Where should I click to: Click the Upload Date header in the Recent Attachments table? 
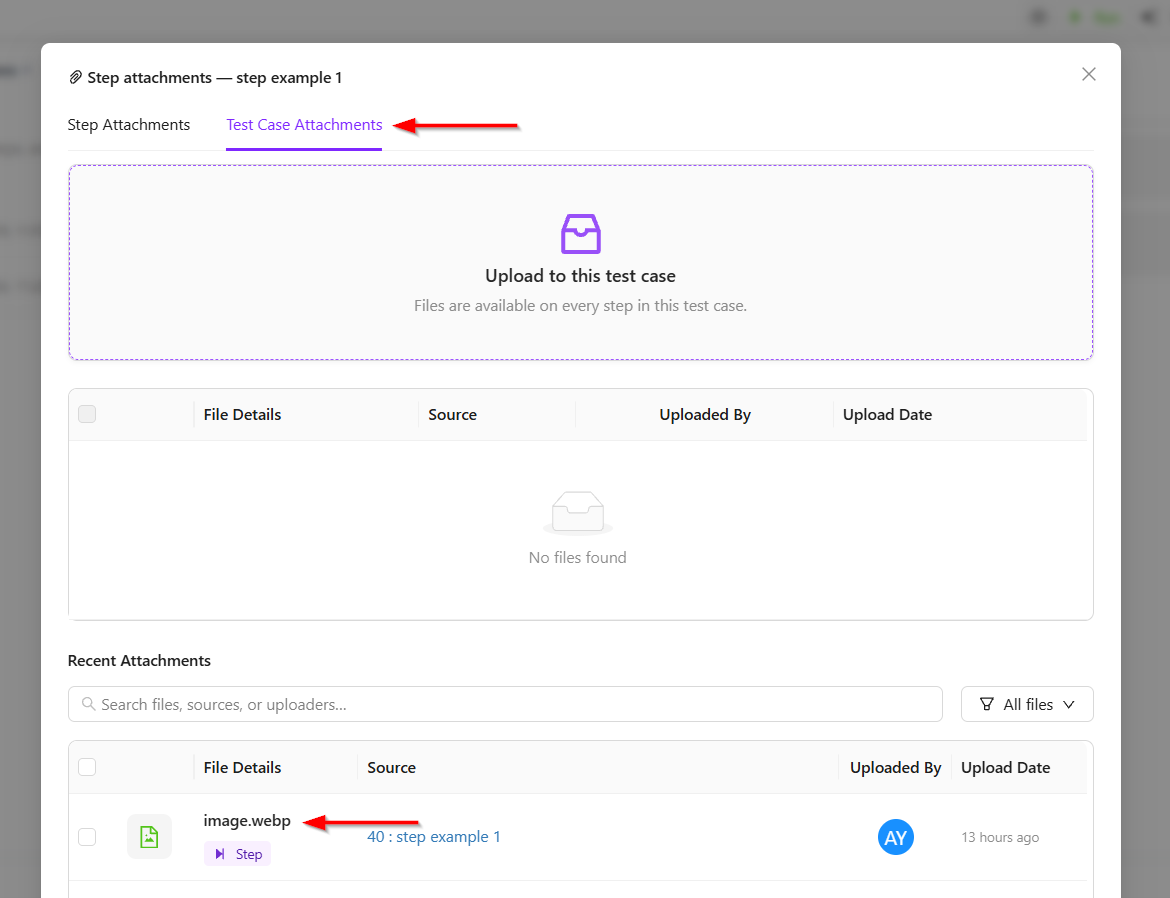click(1005, 767)
